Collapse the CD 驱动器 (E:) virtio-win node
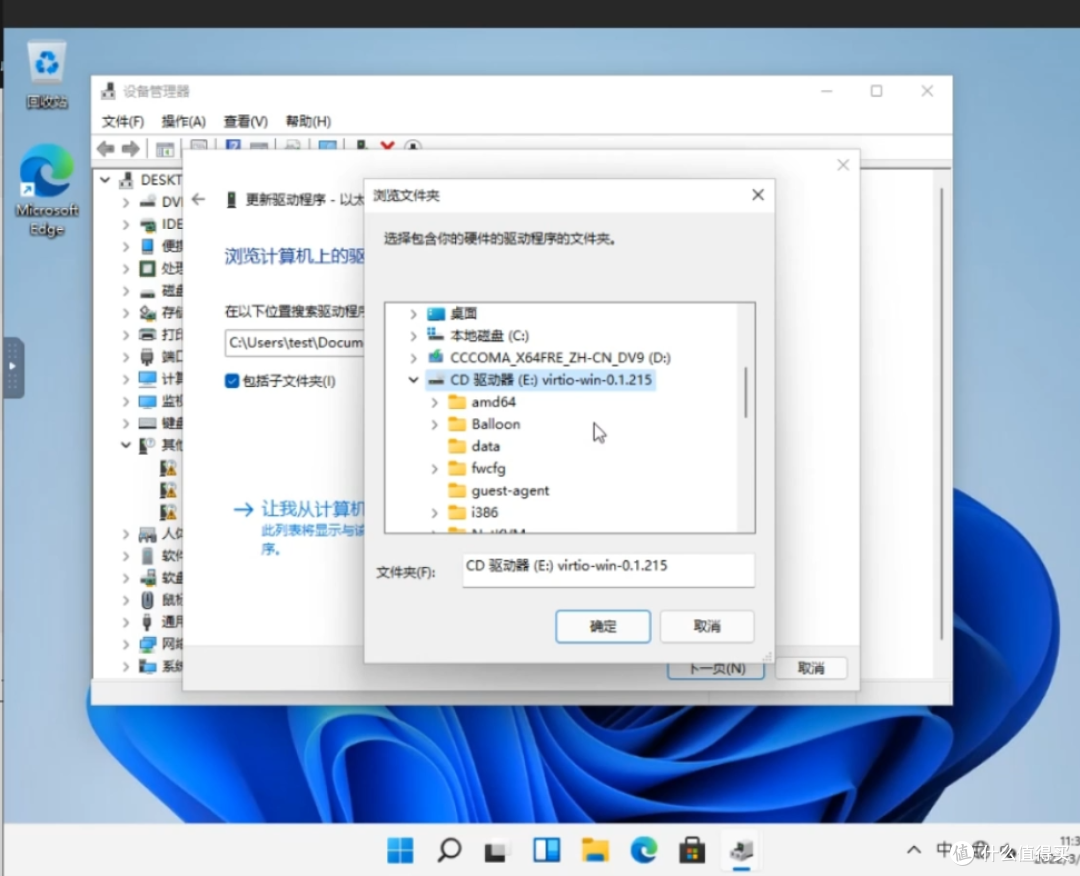This screenshot has width=1080, height=876. coord(413,379)
